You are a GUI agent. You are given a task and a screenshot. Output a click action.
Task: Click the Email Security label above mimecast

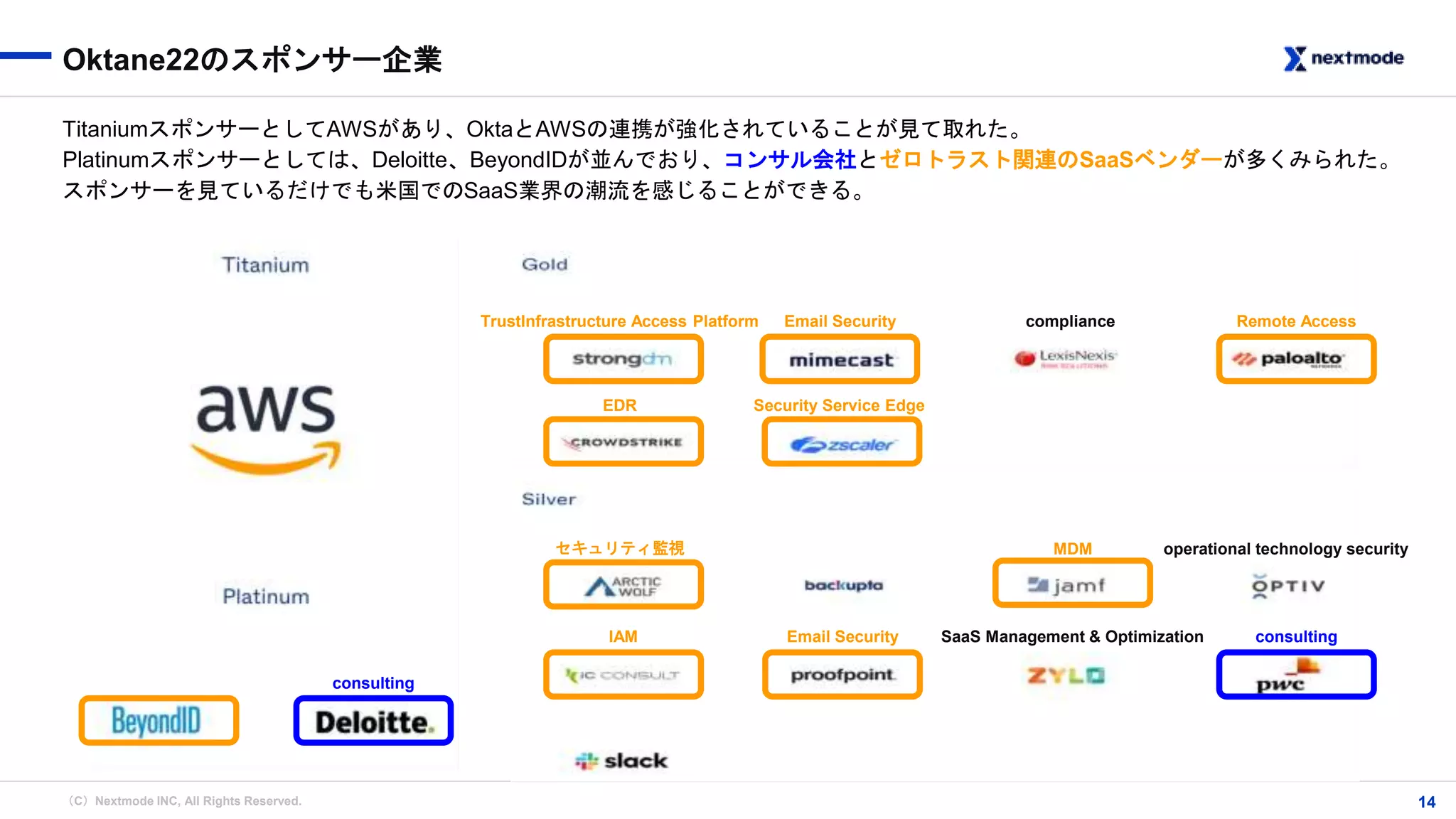tap(840, 321)
